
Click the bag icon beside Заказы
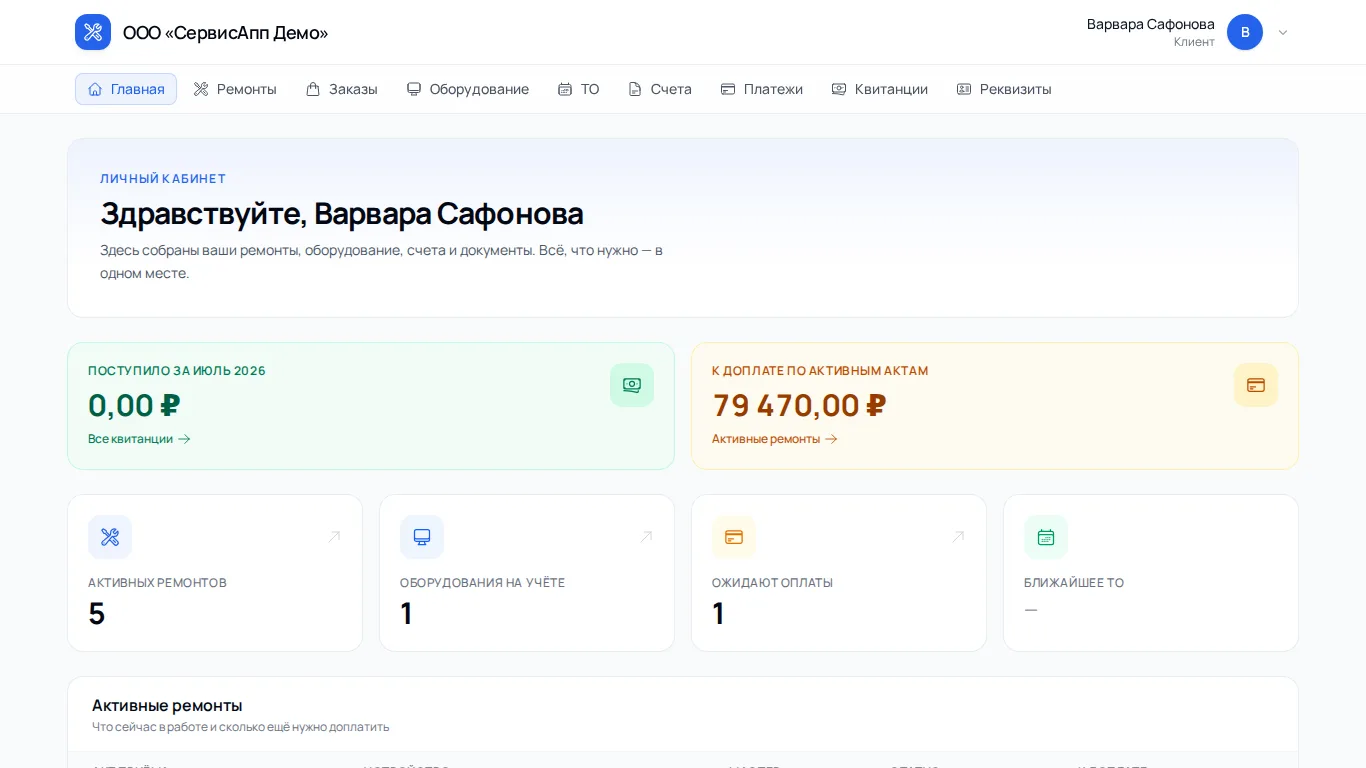point(313,89)
